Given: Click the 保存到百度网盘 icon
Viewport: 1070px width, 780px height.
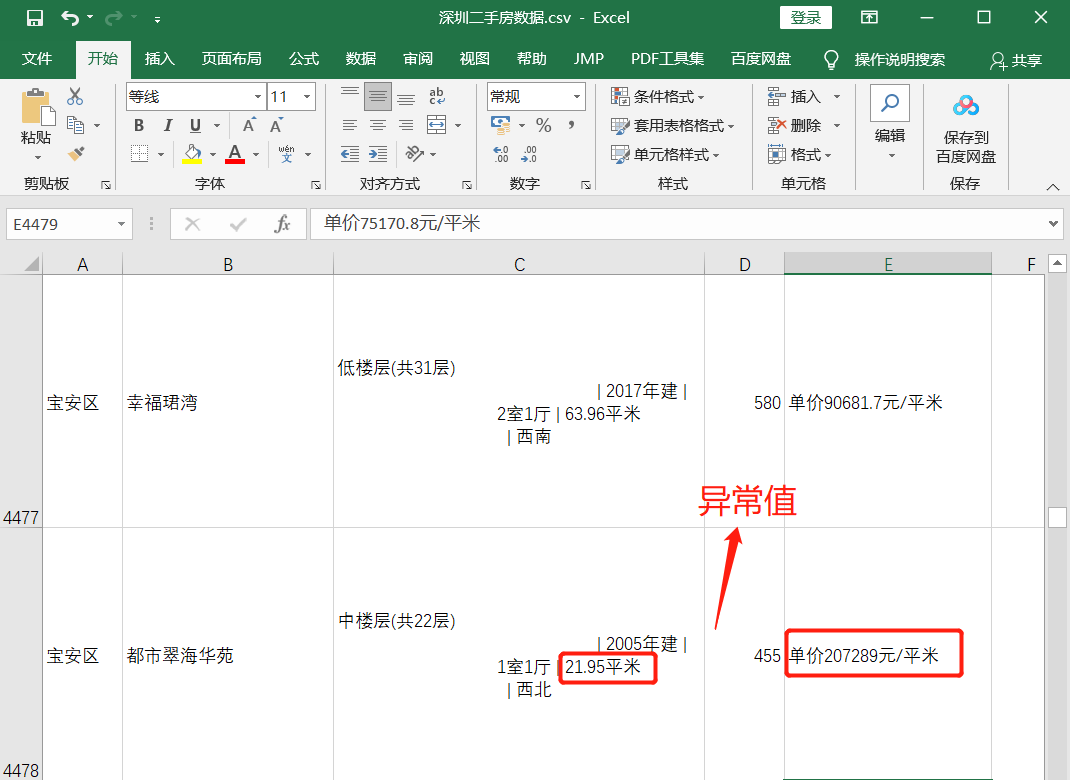Looking at the screenshot, I should (964, 104).
